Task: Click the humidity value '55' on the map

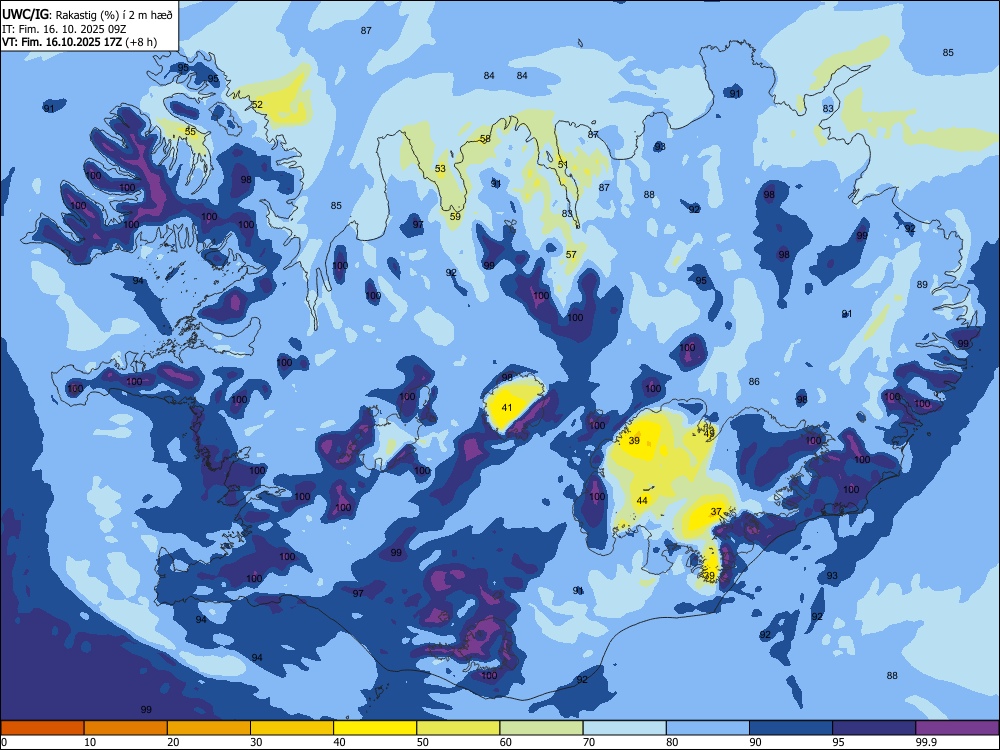Action: (x=190, y=132)
